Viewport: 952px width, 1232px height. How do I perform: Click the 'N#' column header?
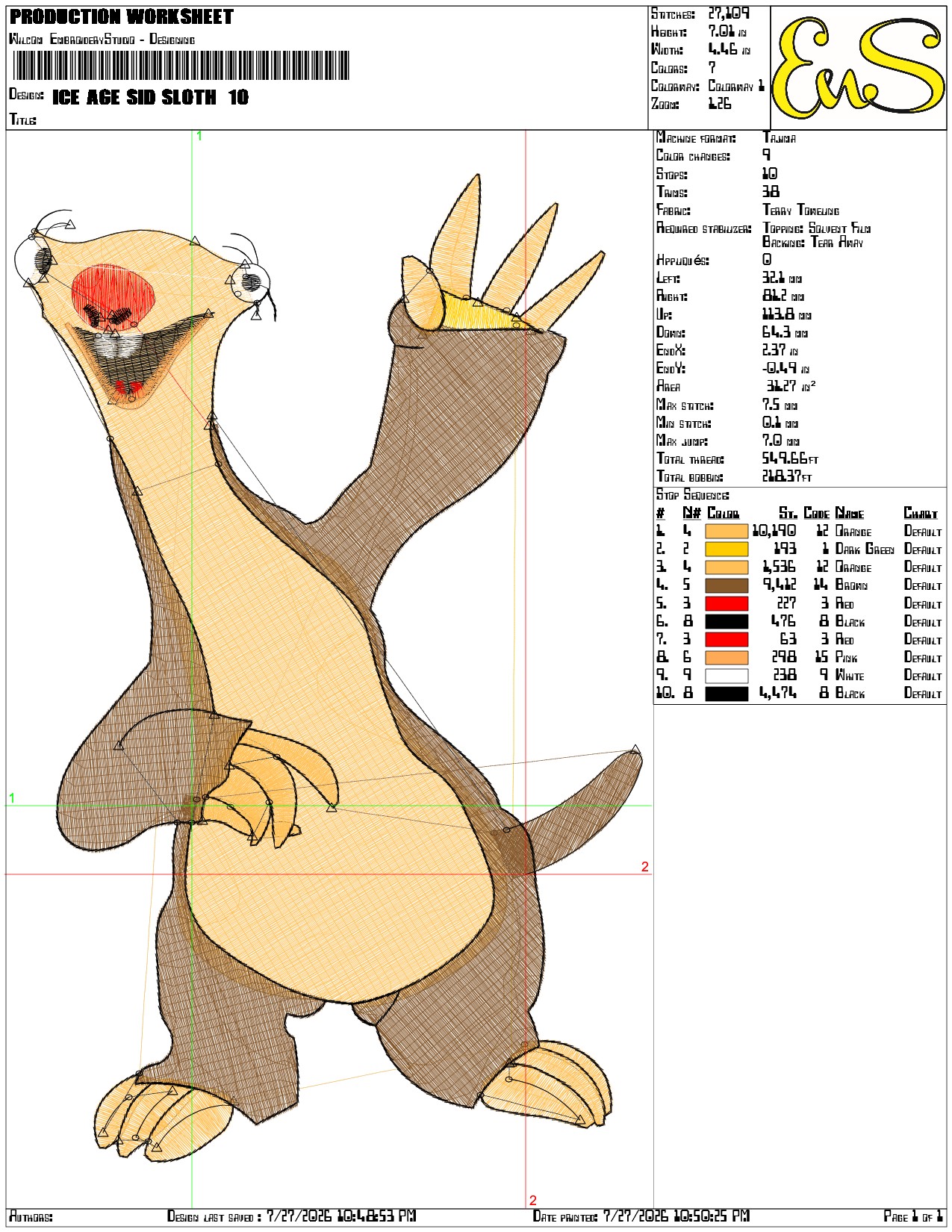click(x=691, y=513)
